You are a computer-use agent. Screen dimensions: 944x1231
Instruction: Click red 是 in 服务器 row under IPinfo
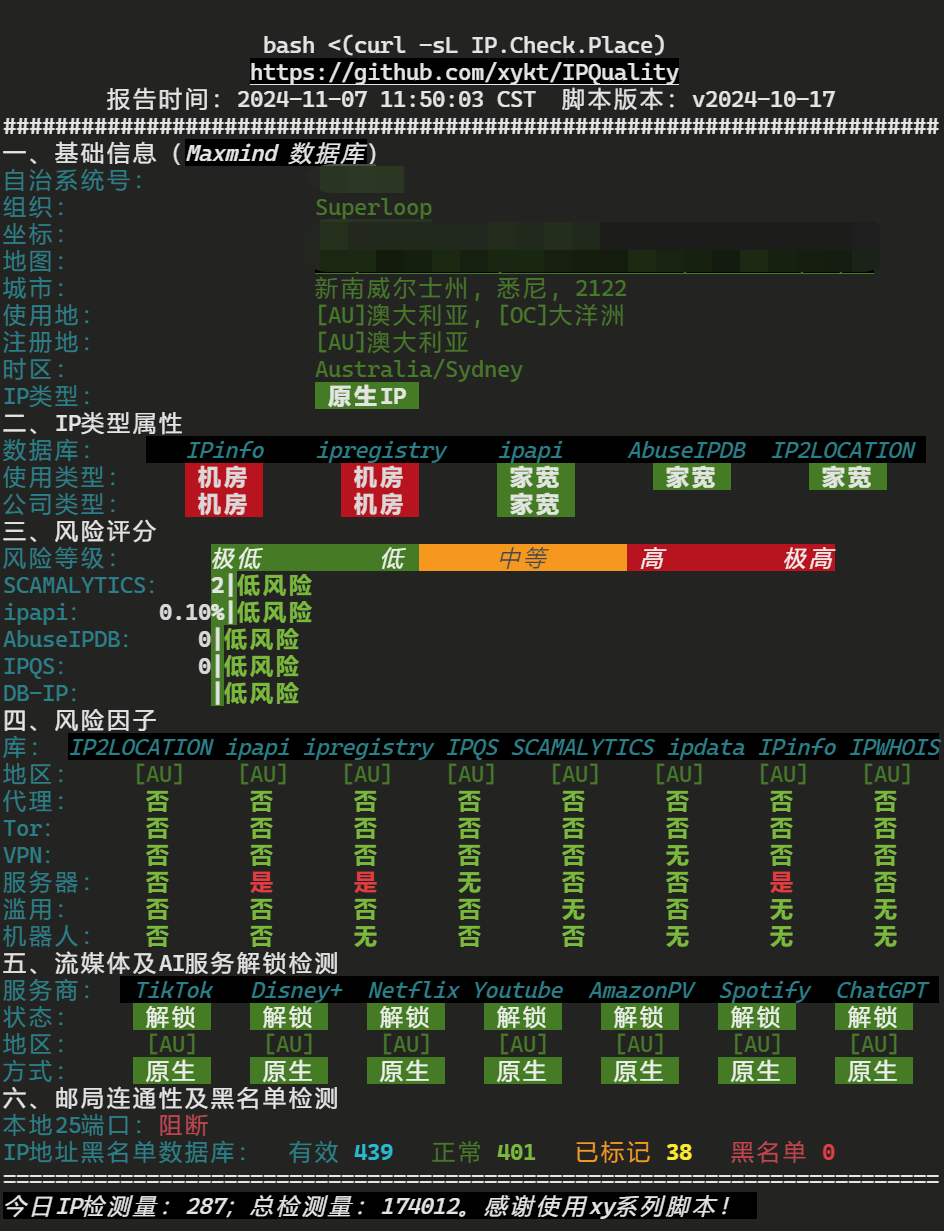tap(782, 882)
